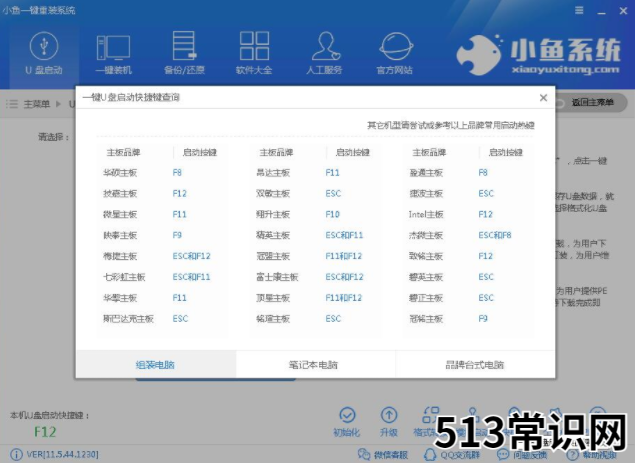
Task: Click the 其它机型 hint text in dialog
Action: coord(451,125)
